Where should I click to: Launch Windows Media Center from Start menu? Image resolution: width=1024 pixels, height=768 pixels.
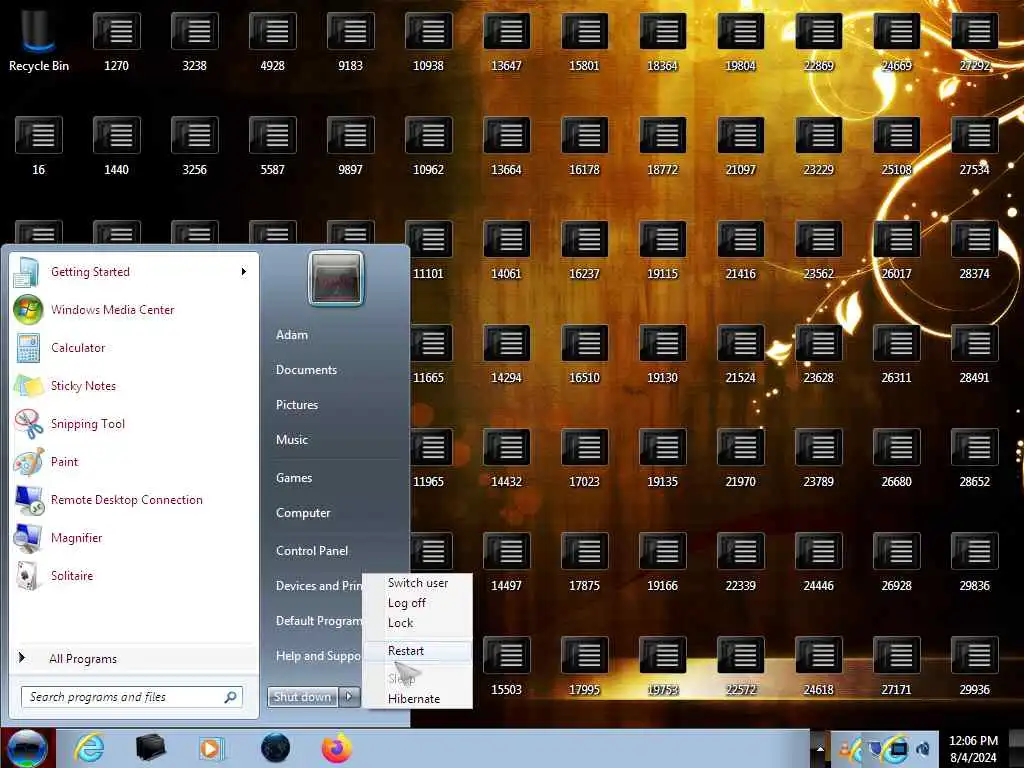(x=134, y=310)
